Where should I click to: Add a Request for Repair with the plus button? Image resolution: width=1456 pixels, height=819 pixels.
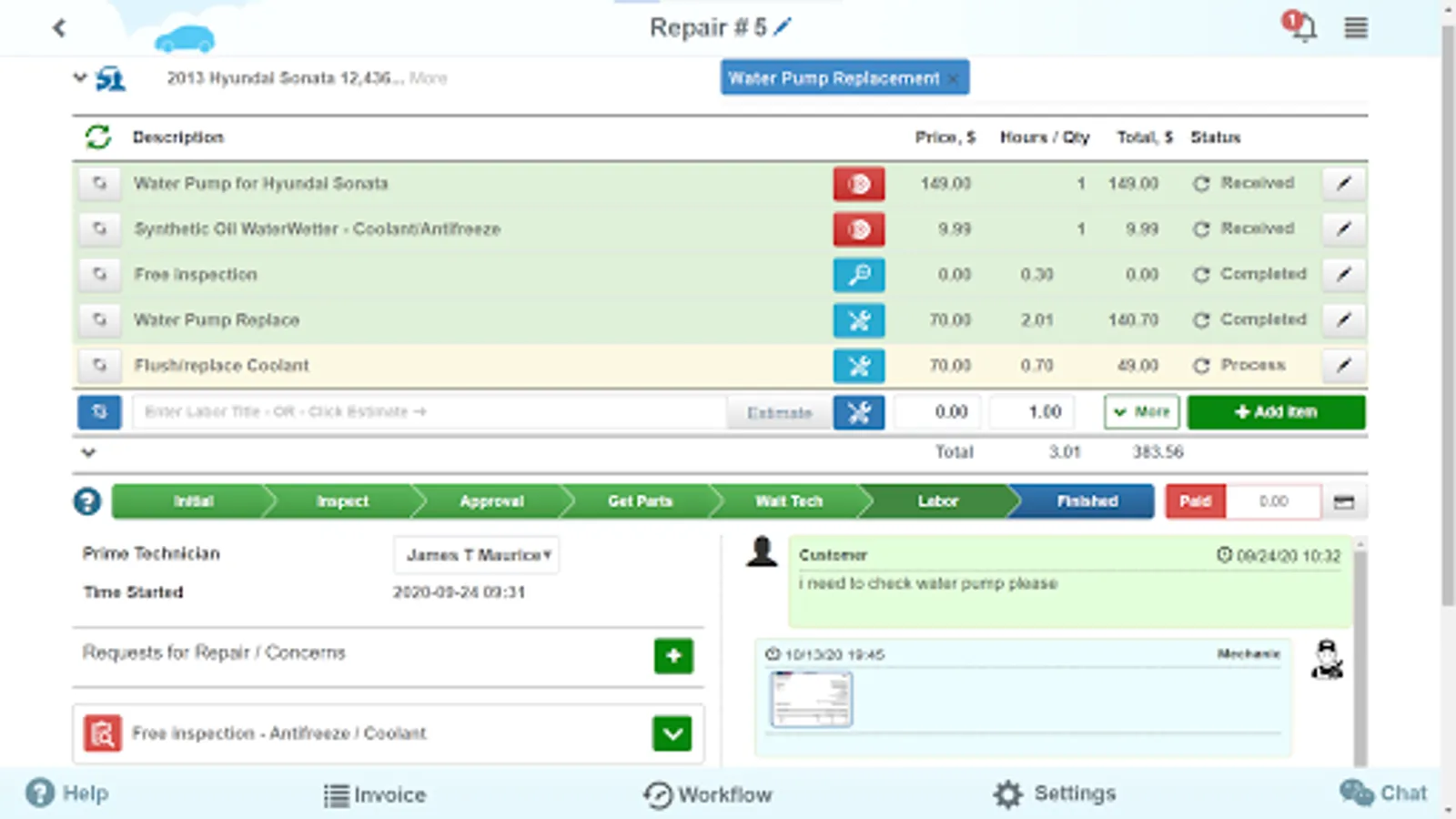coord(673,655)
